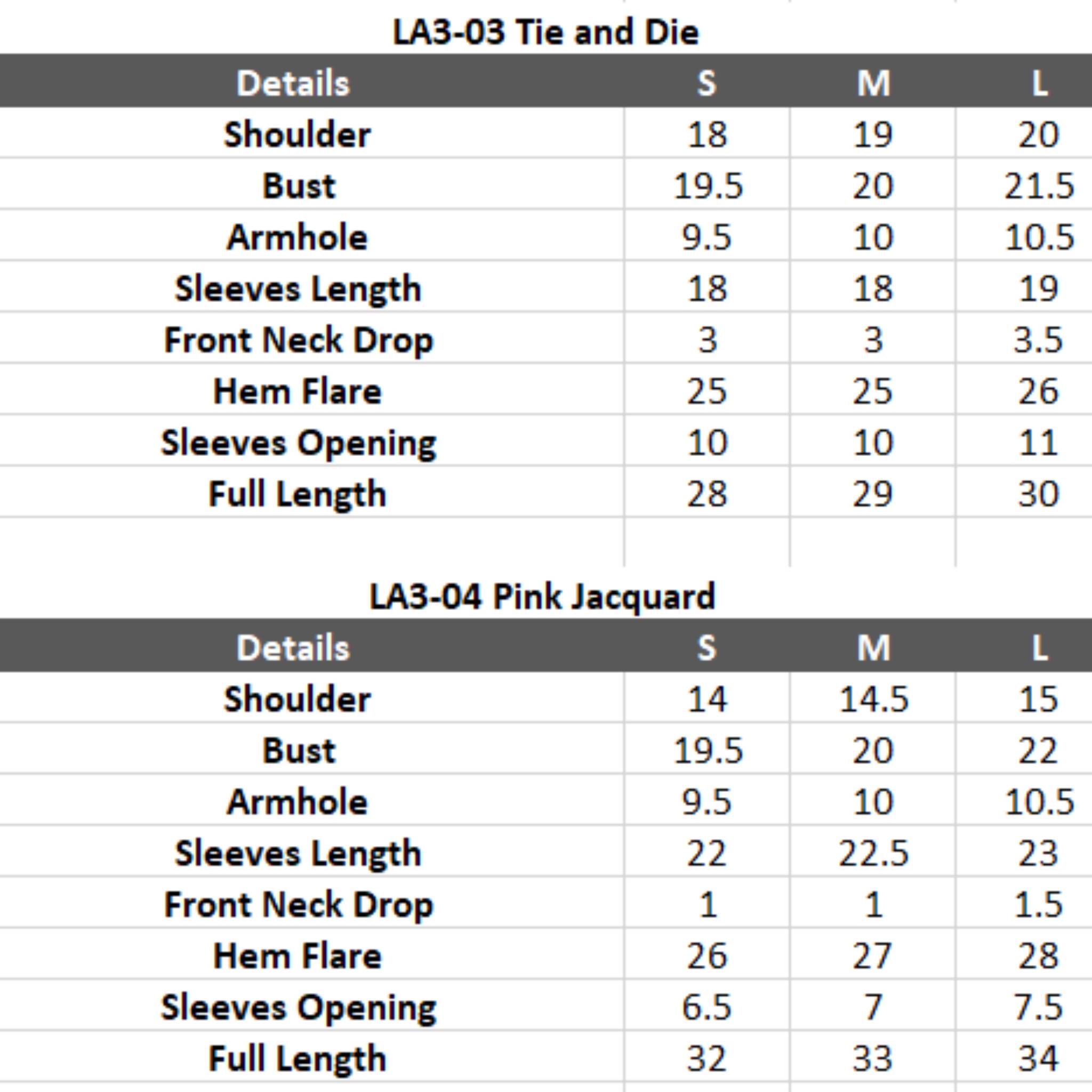Select Tie and Die Front Neck Drop 3.5 cell

[x=1038, y=340]
